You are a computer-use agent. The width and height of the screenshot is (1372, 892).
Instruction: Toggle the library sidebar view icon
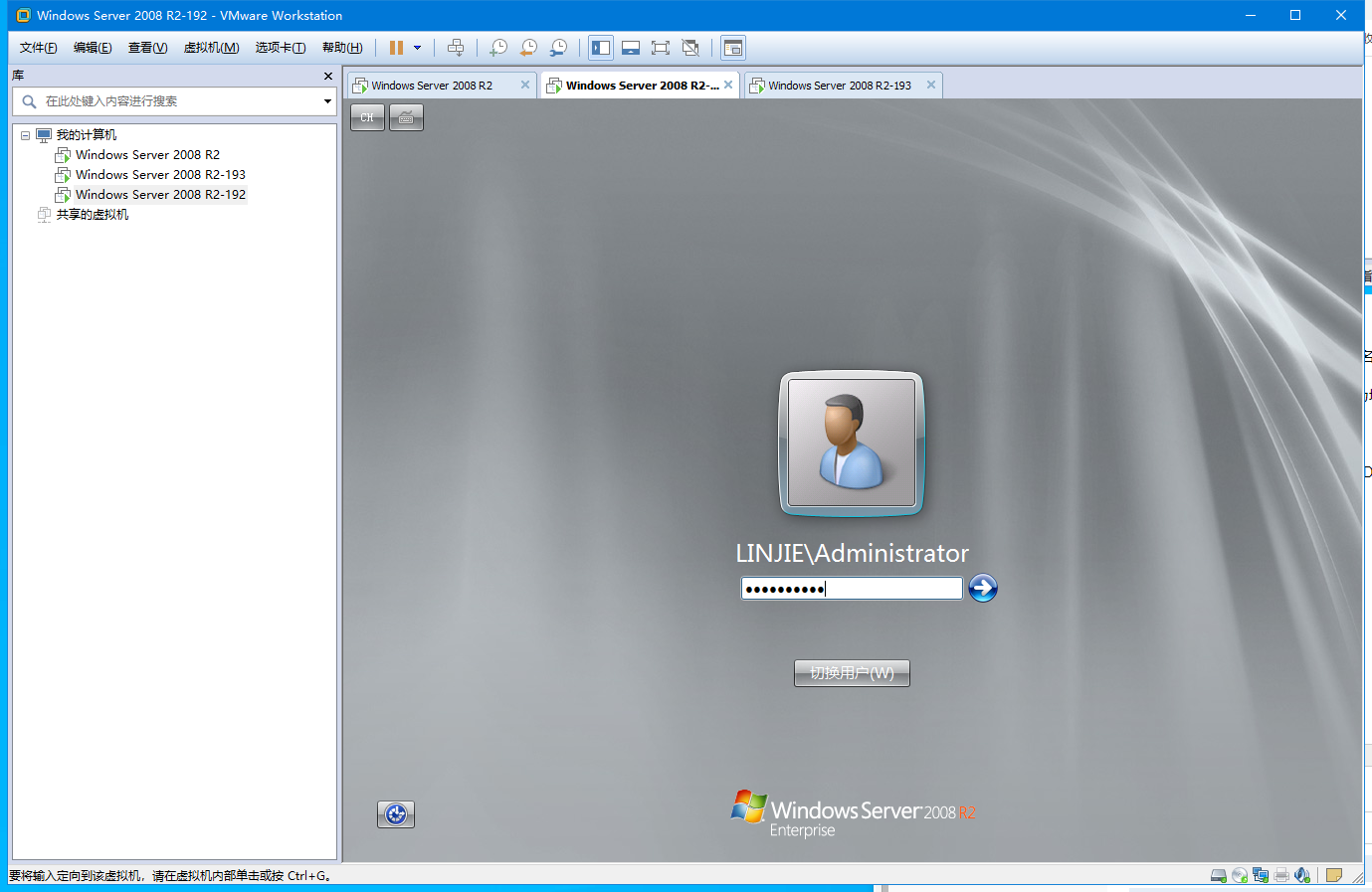(601, 48)
